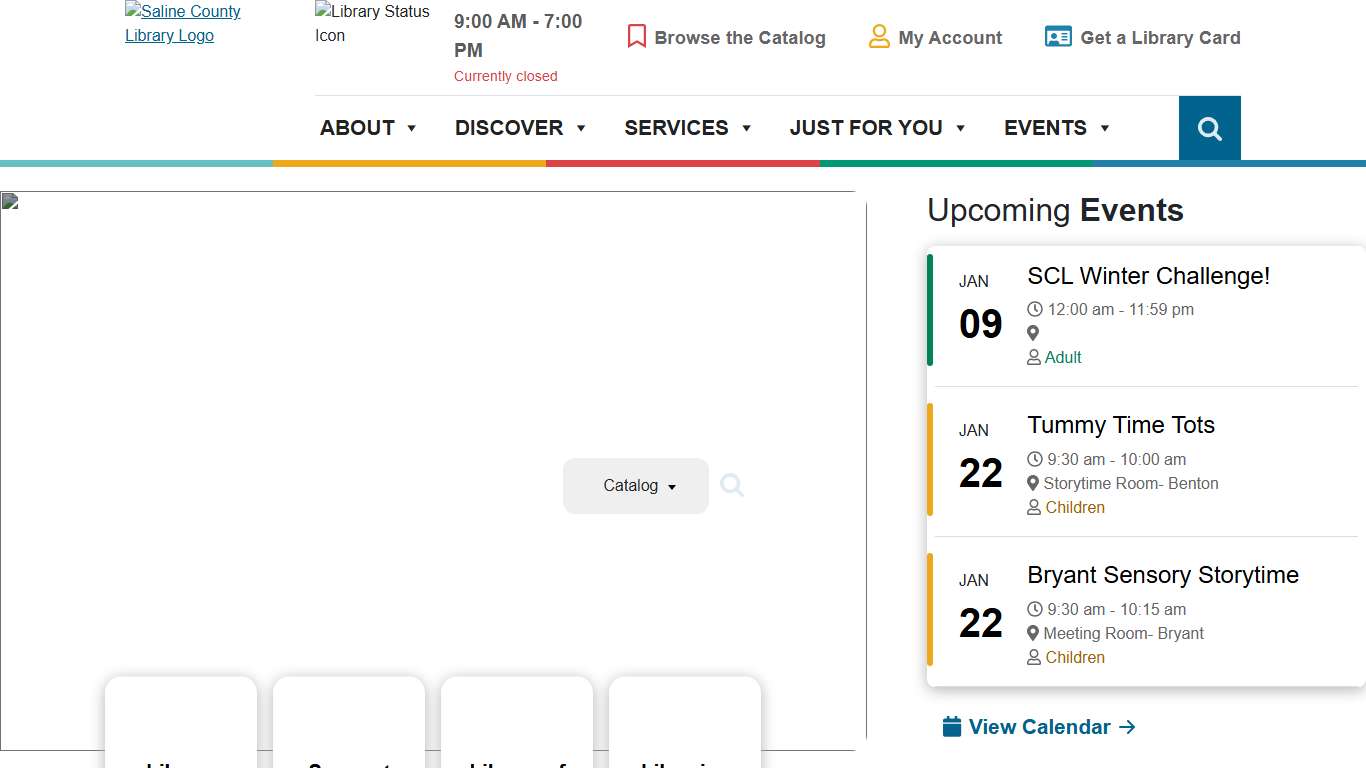Open the SCL Winter Challenge event

click(x=1148, y=276)
